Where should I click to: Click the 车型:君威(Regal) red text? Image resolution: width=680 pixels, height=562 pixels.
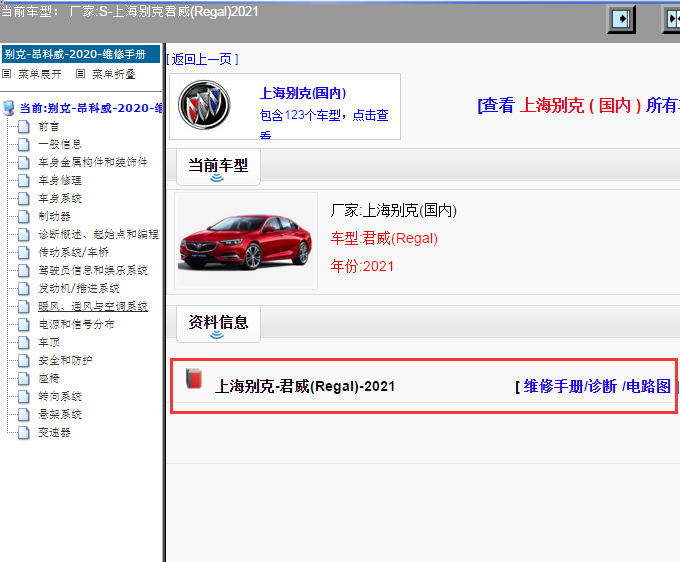[x=384, y=239]
